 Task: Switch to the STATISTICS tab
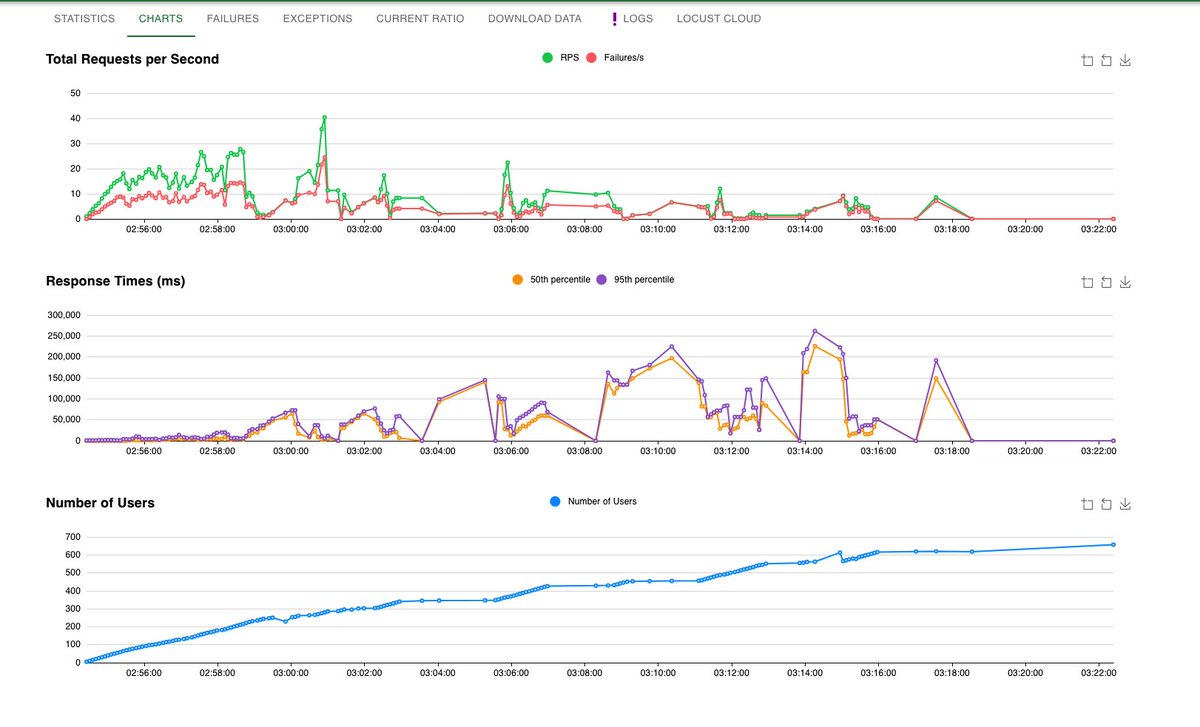point(84,18)
